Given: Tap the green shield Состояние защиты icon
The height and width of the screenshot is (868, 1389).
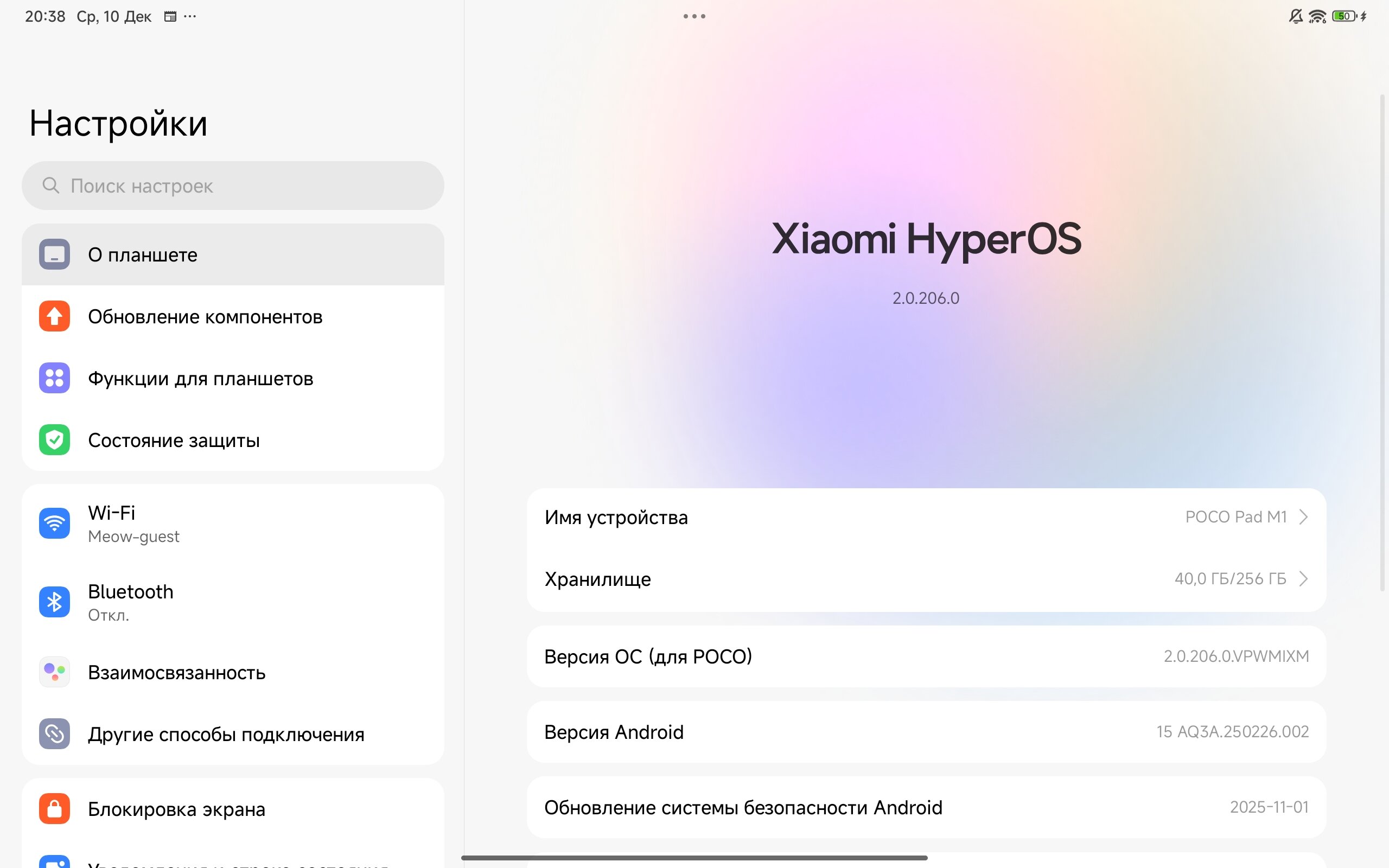Looking at the screenshot, I should click(x=54, y=441).
